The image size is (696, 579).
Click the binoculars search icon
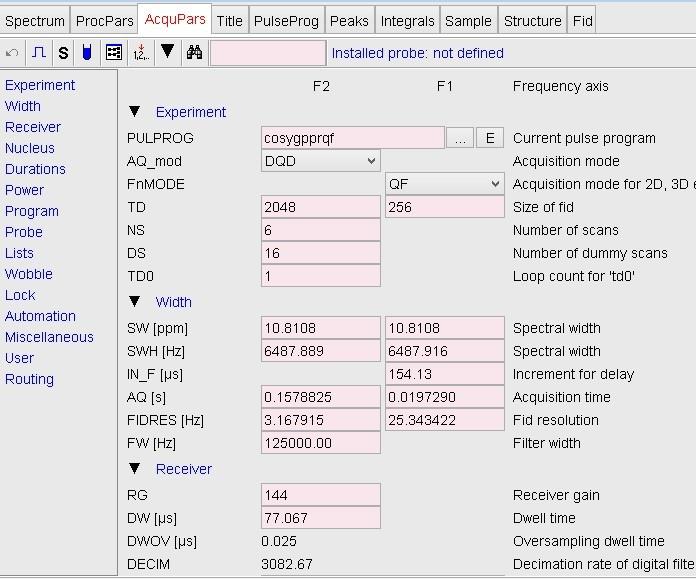[194, 53]
